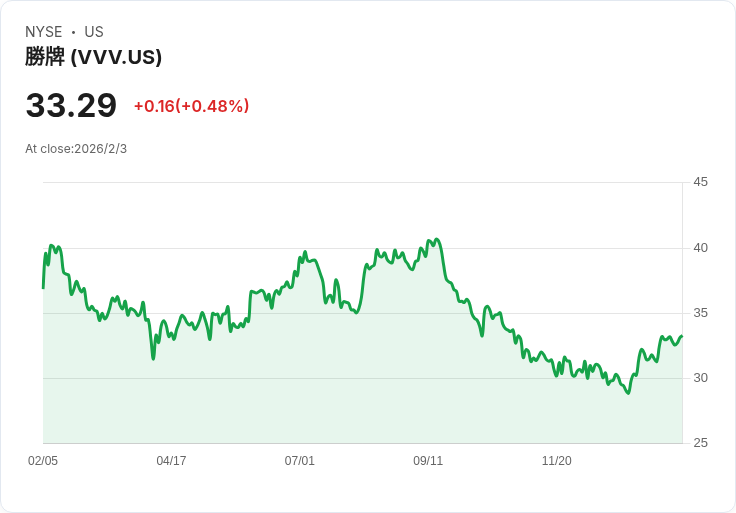Screen dimensions: 736x513
Task: Click the 25 y-axis label
Action: 700,443
